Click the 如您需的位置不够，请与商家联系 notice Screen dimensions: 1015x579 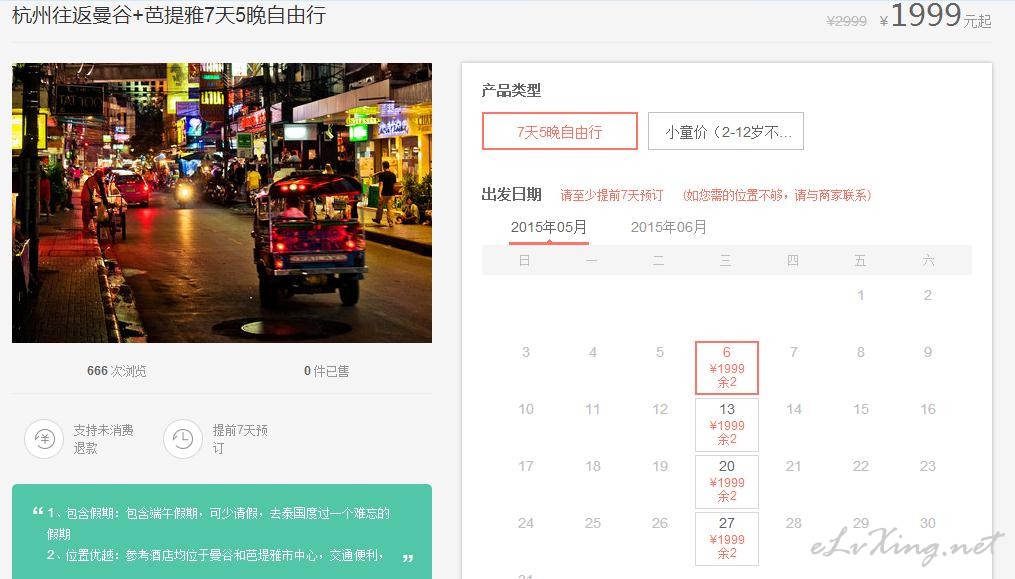tap(777, 195)
